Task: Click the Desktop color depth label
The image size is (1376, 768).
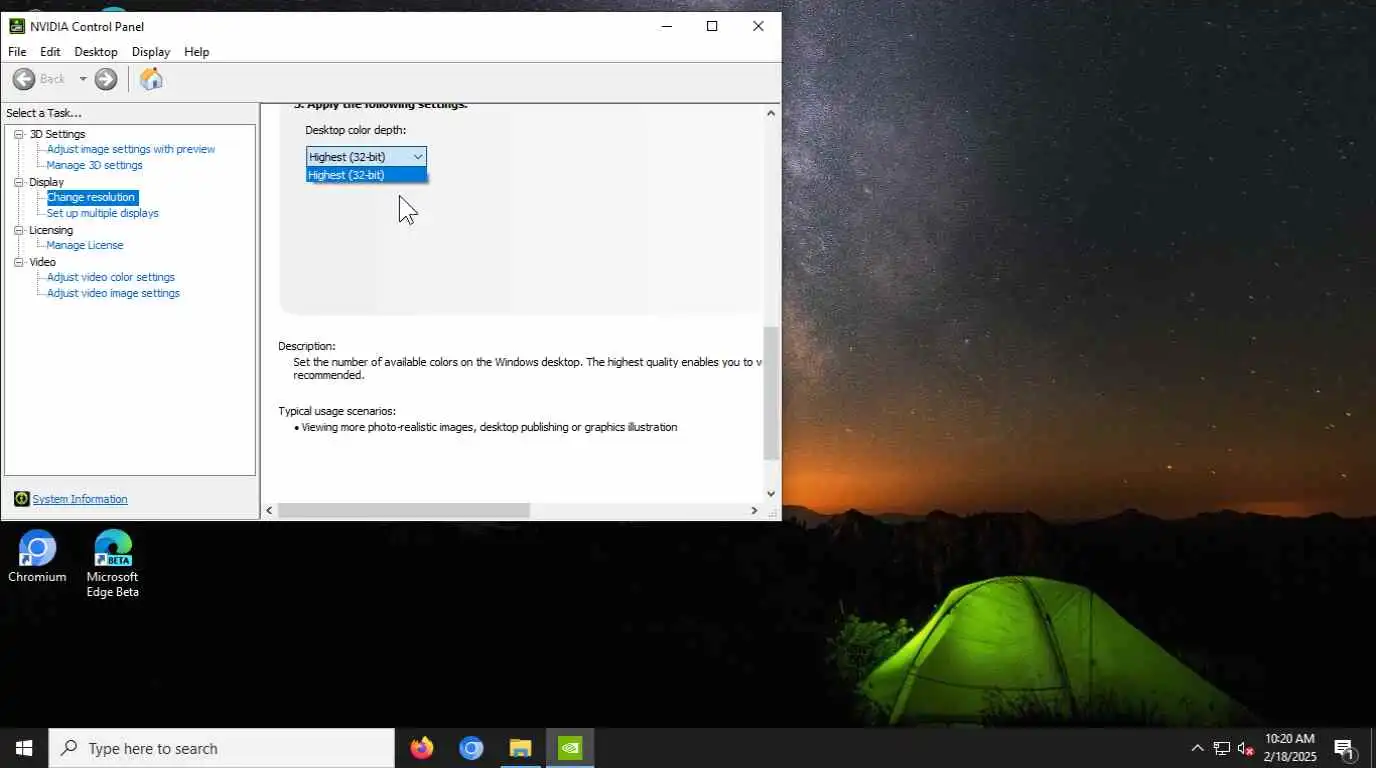Action: tap(355, 130)
